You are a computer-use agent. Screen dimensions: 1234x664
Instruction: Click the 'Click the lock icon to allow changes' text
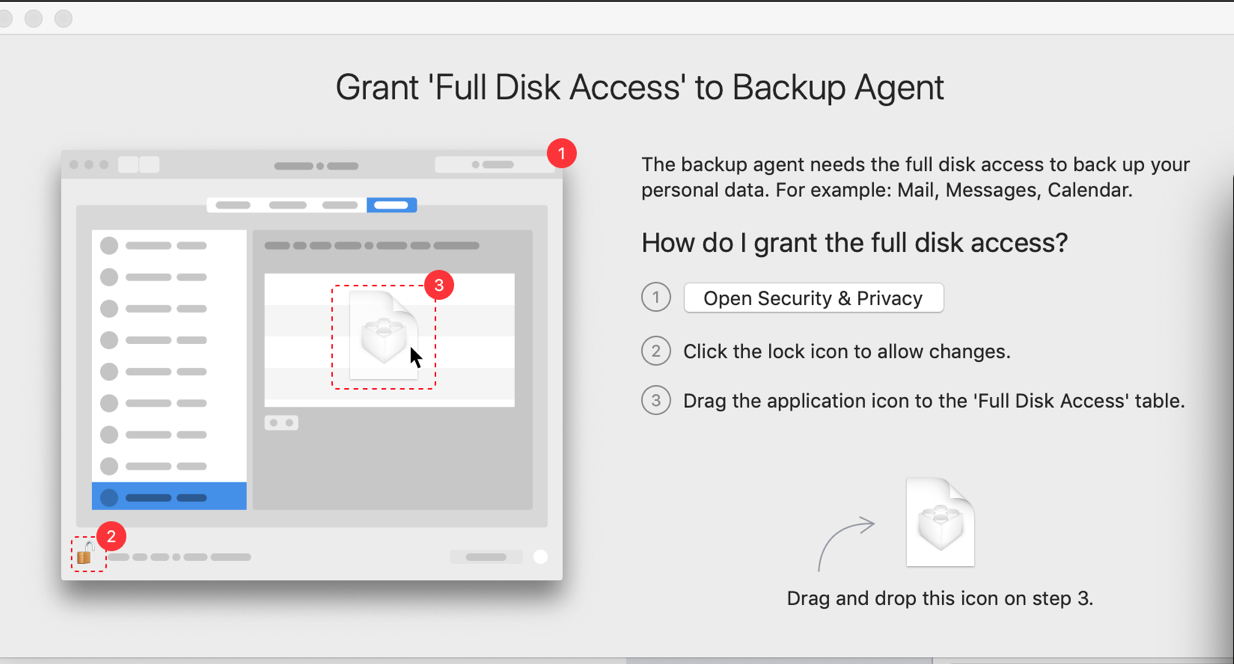point(847,351)
